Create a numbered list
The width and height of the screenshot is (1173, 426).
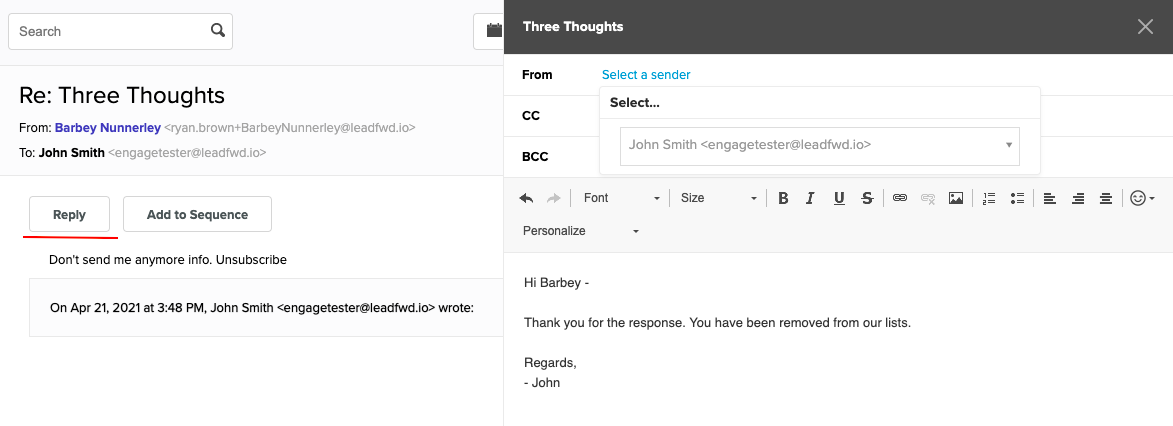click(x=989, y=198)
